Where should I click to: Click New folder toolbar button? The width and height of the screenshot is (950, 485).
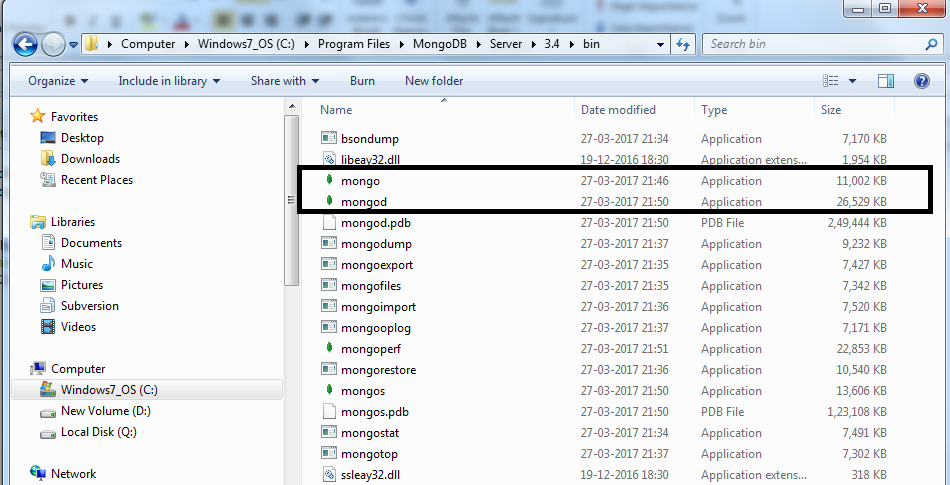coord(434,81)
